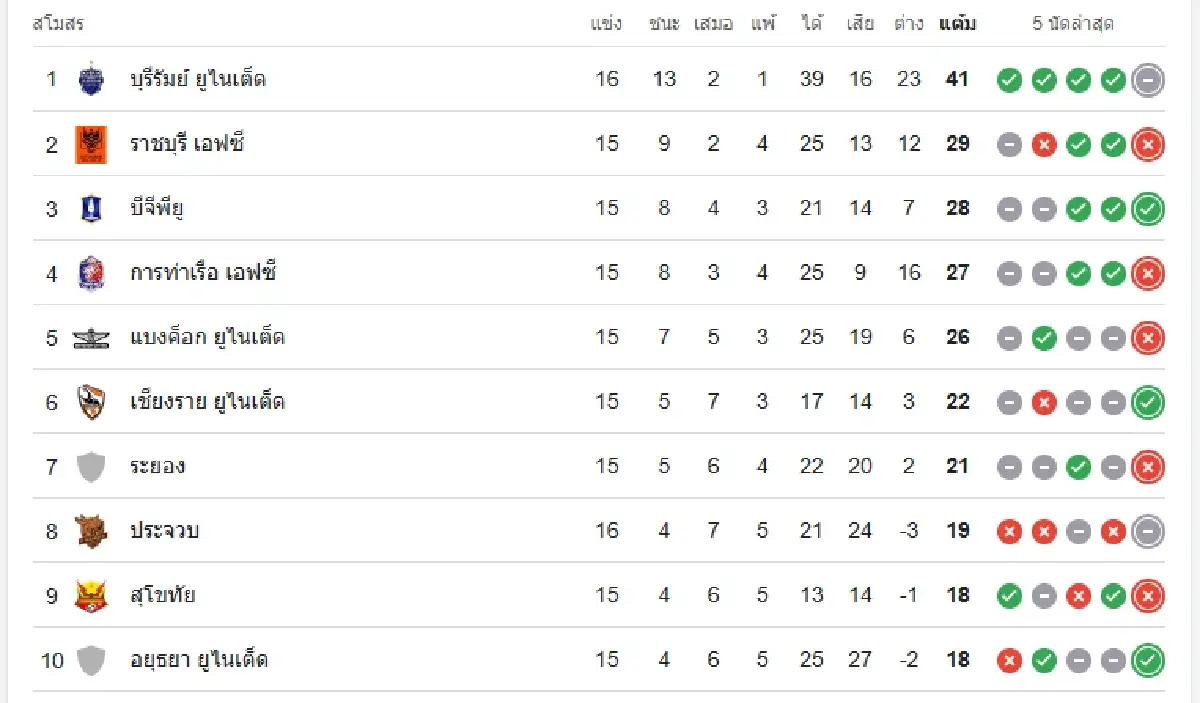Screen dimensions: 1200x703
Task: Click the Prachuap (ประจวบ) club logo
Action: click(91, 531)
